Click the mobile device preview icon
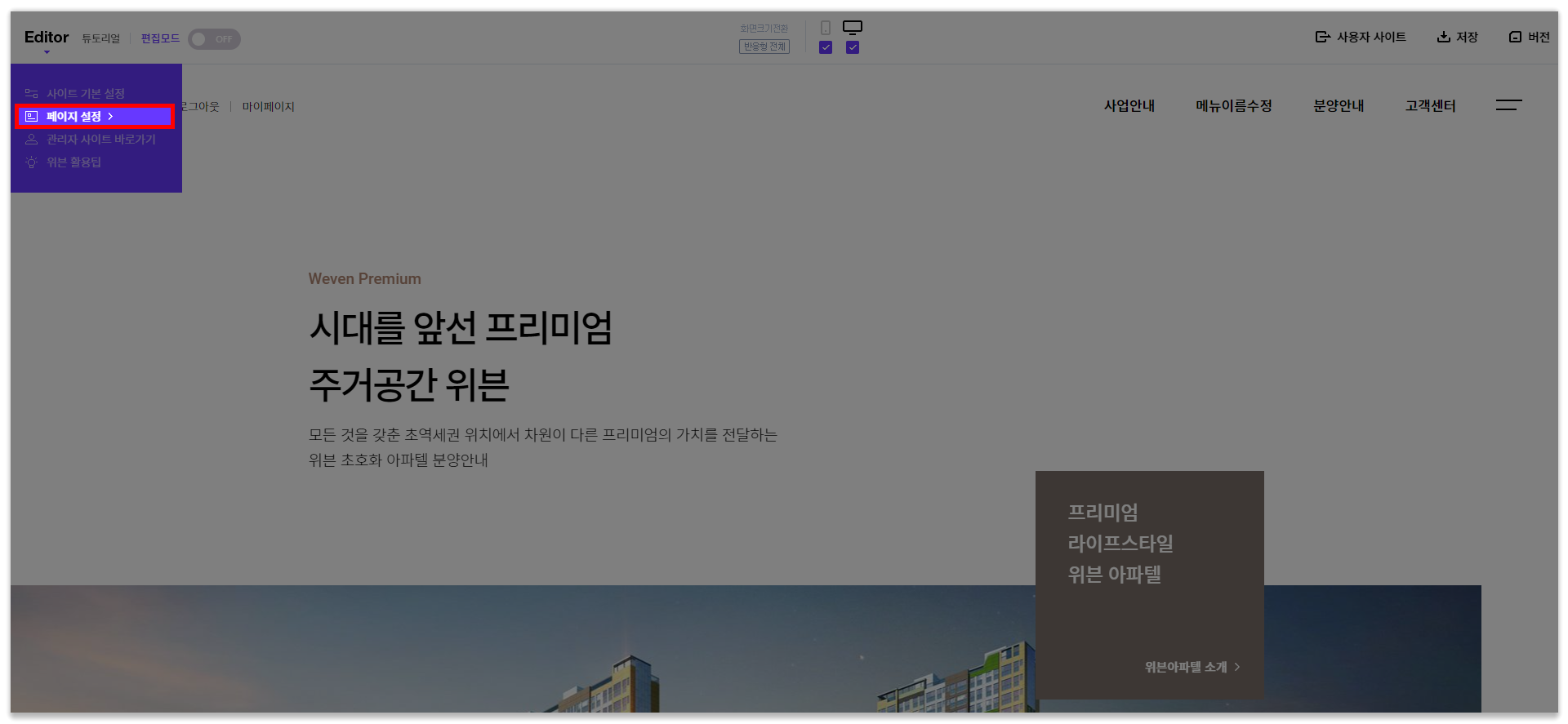The image size is (1568, 724). [825, 28]
